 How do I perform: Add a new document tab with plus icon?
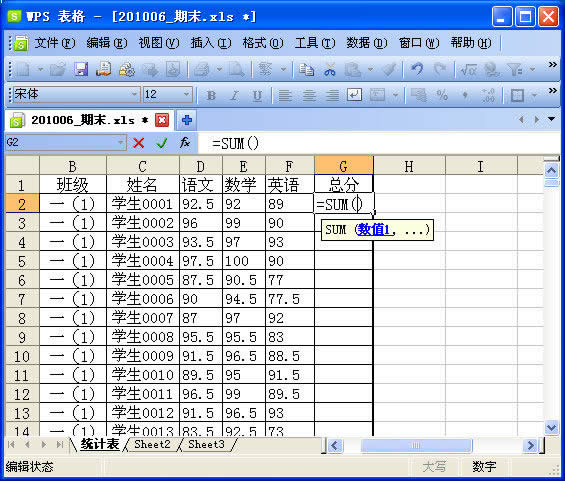click(x=187, y=120)
